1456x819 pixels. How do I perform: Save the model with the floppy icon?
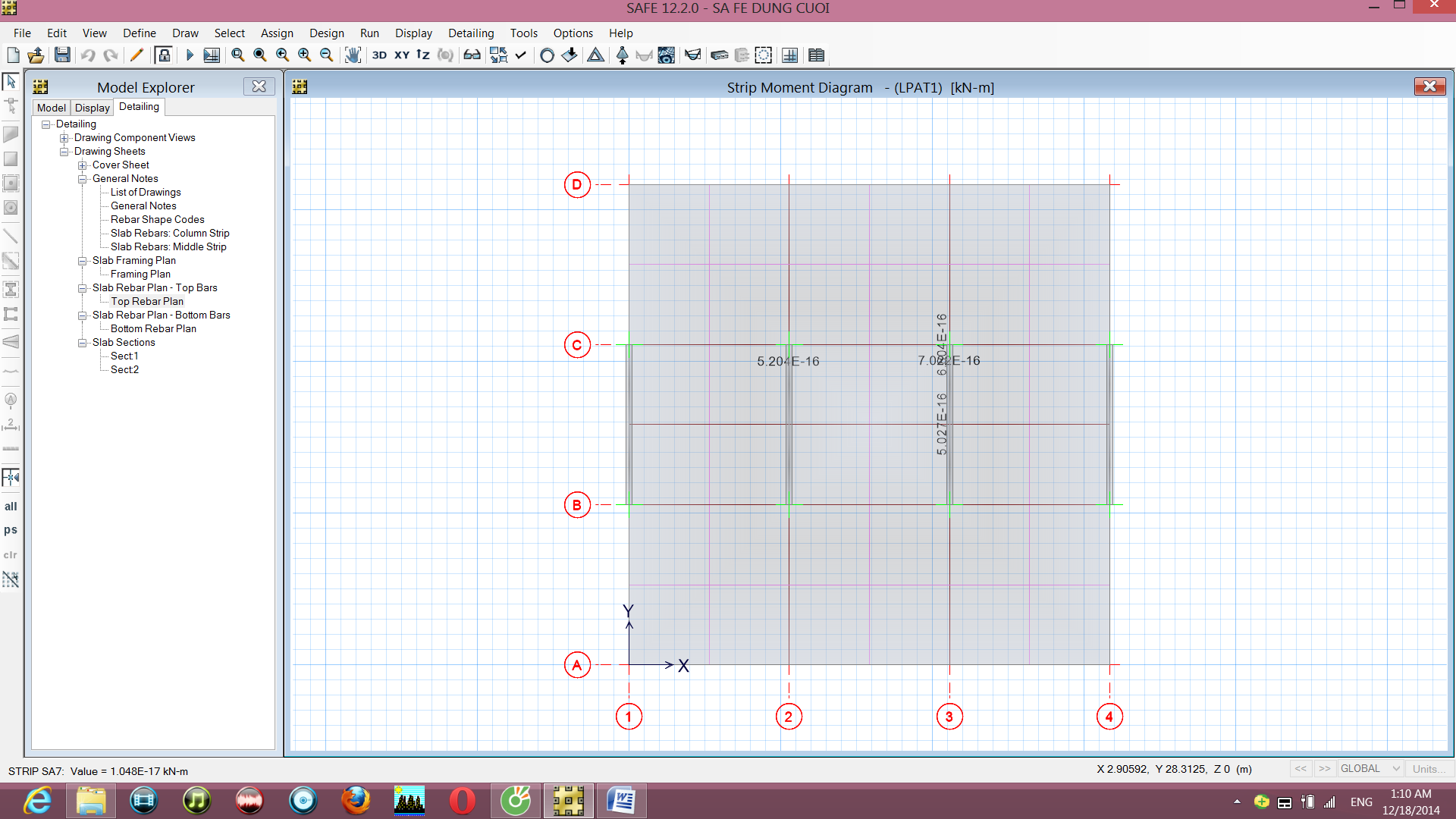(x=62, y=55)
